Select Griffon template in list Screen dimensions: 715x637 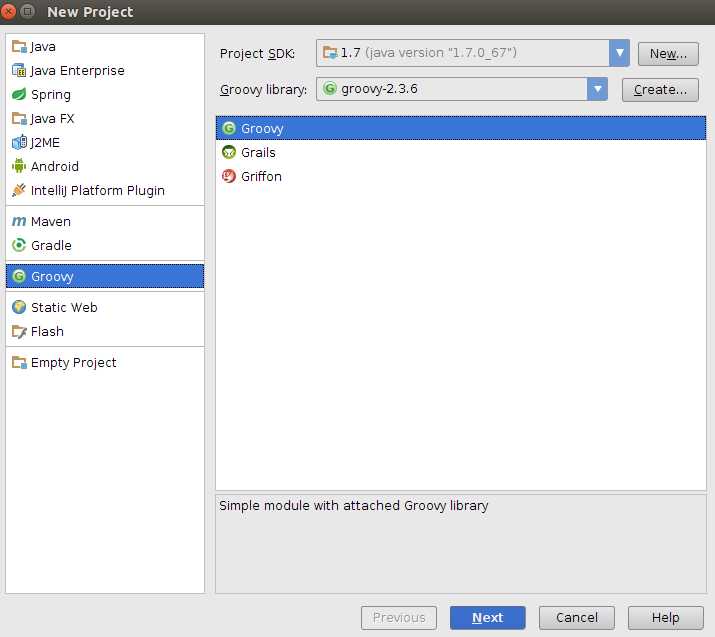461,176
